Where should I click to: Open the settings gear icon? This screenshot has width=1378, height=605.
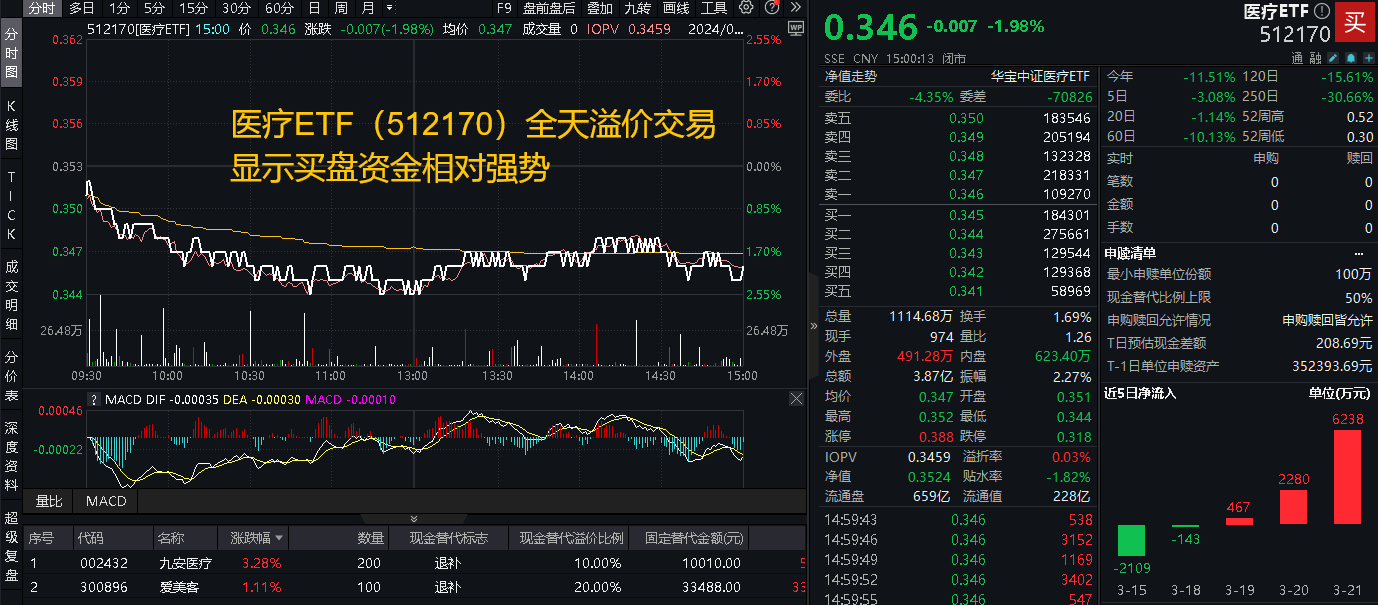point(746,8)
